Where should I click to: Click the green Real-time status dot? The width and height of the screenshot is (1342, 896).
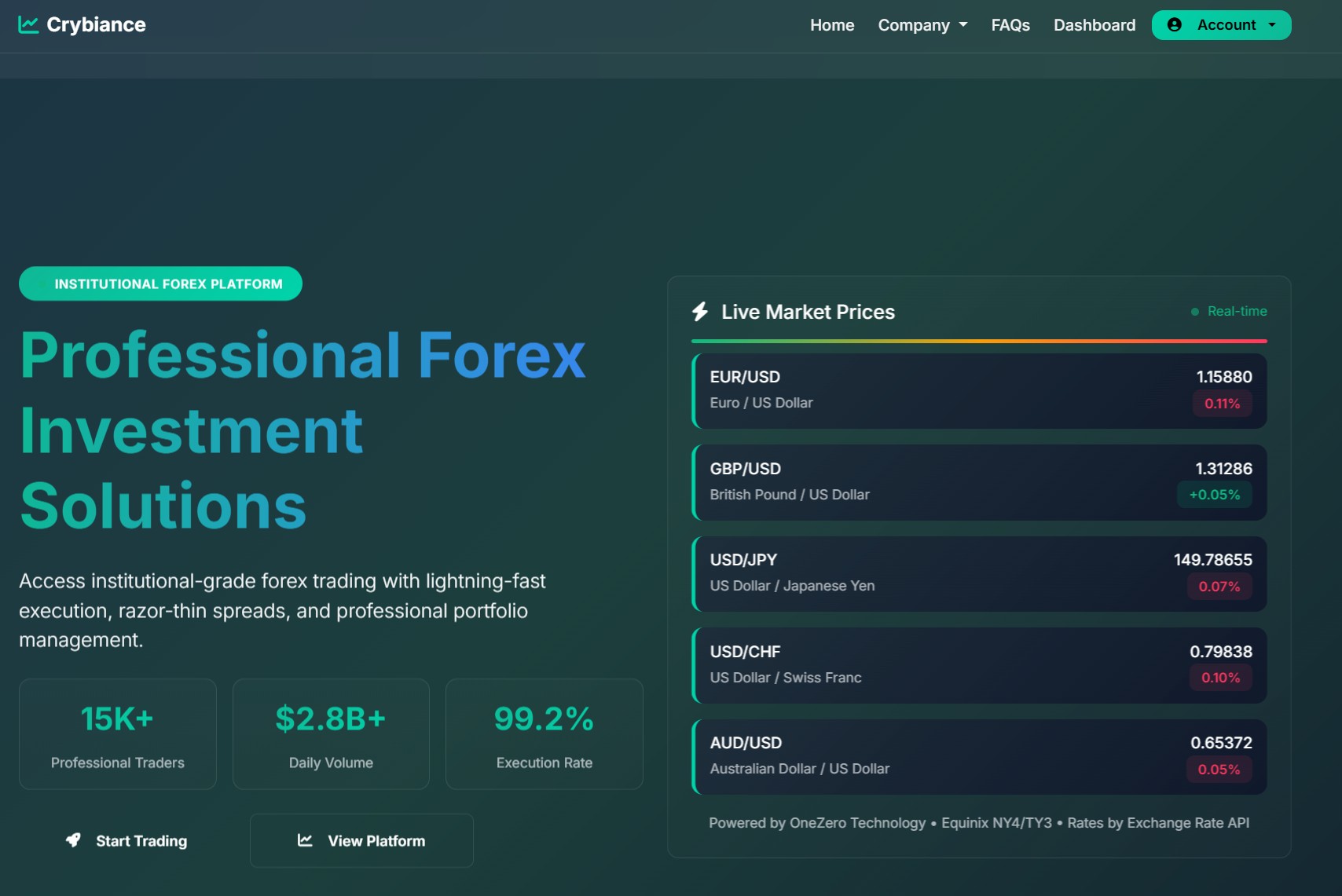tap(1194, 312)
